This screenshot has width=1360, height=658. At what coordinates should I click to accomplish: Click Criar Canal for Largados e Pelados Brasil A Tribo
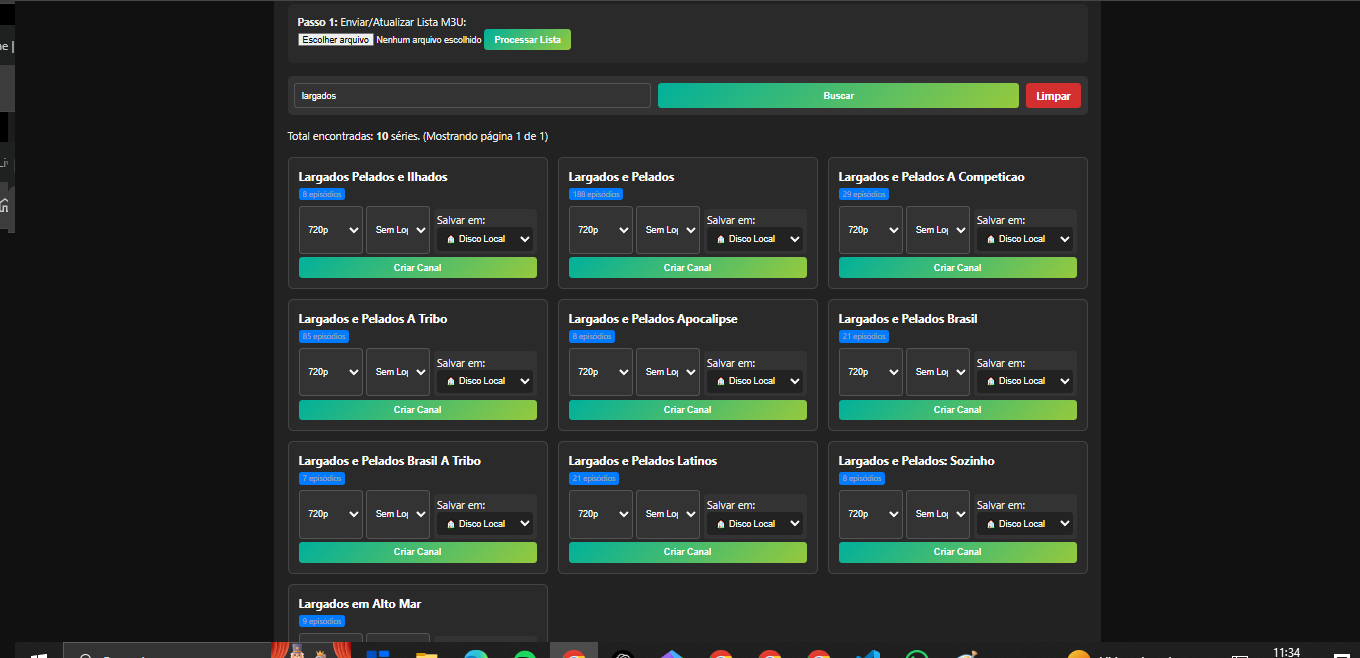coord(417,552)
